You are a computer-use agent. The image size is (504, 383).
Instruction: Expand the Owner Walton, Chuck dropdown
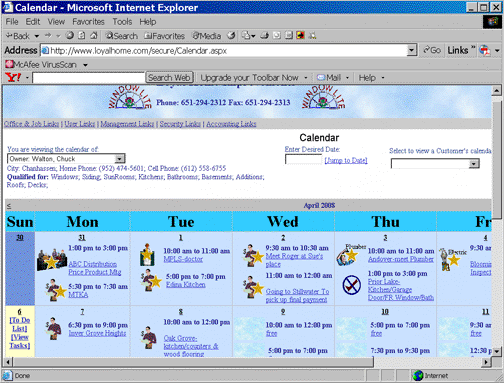pyautogui.click(x=120, y=159)
